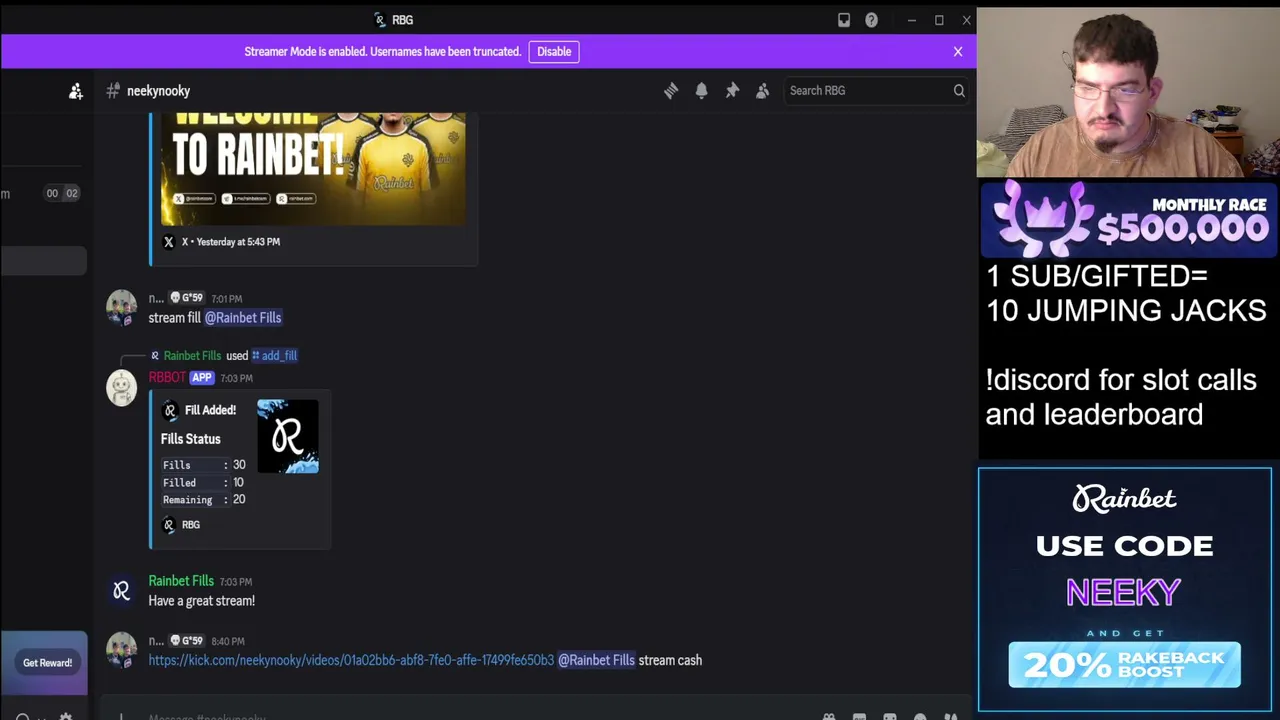Screen dimensions: 1280x720
Task: Click the Get Reward! button
Action: [x=47, y=663]
